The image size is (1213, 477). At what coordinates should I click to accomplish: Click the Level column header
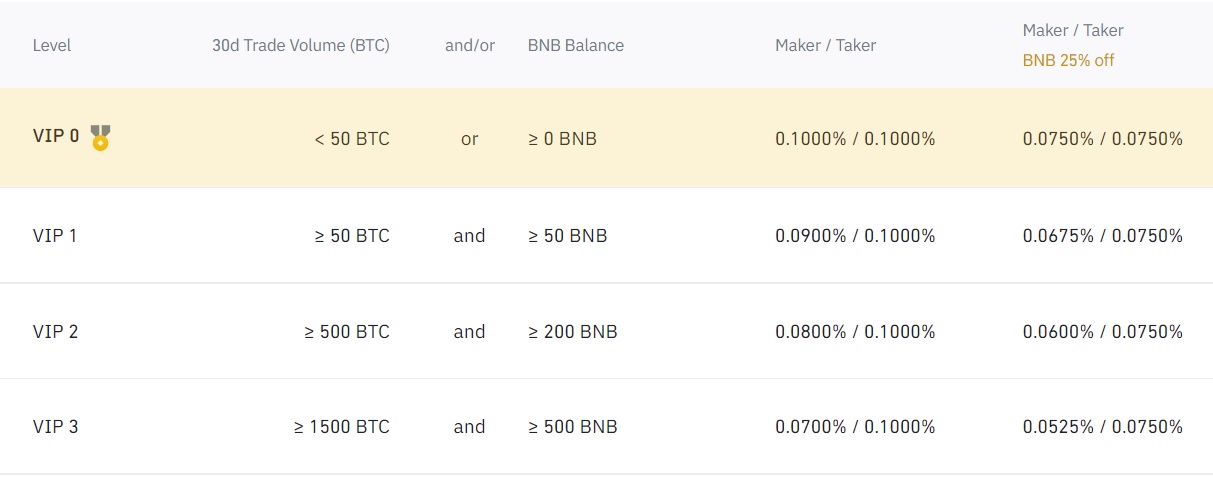tap(52, 45)
